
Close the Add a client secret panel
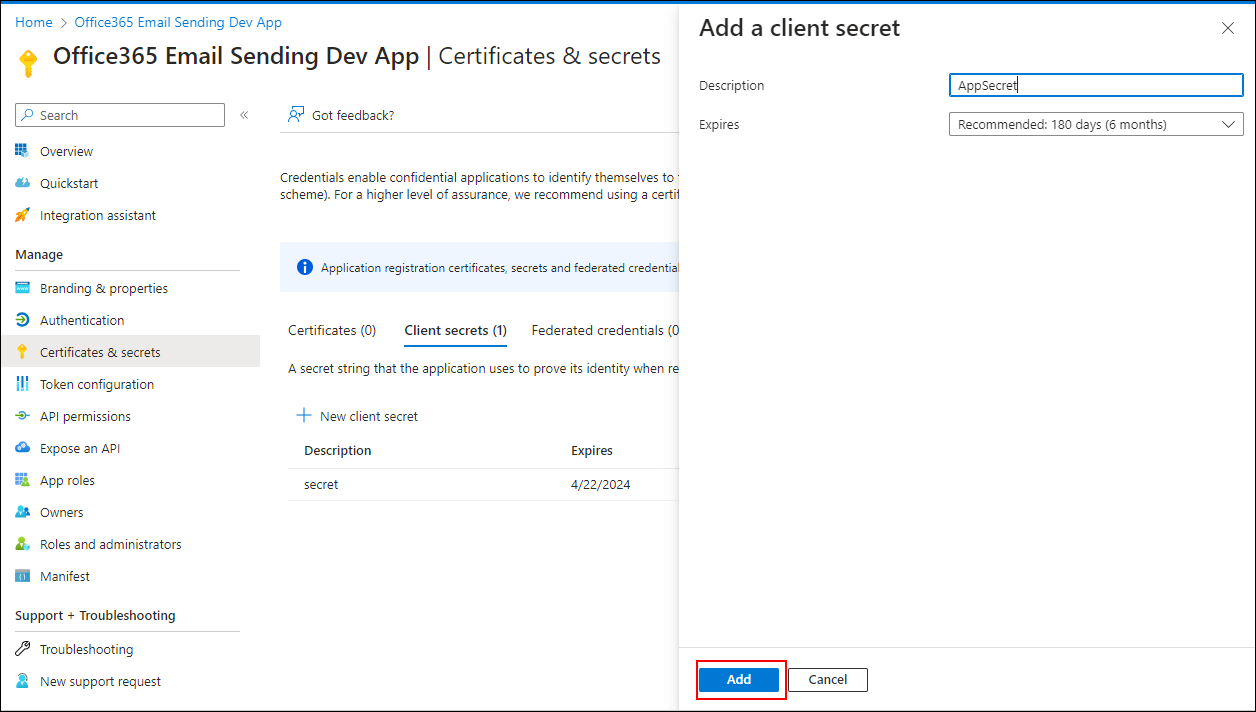click(1228, 29)
